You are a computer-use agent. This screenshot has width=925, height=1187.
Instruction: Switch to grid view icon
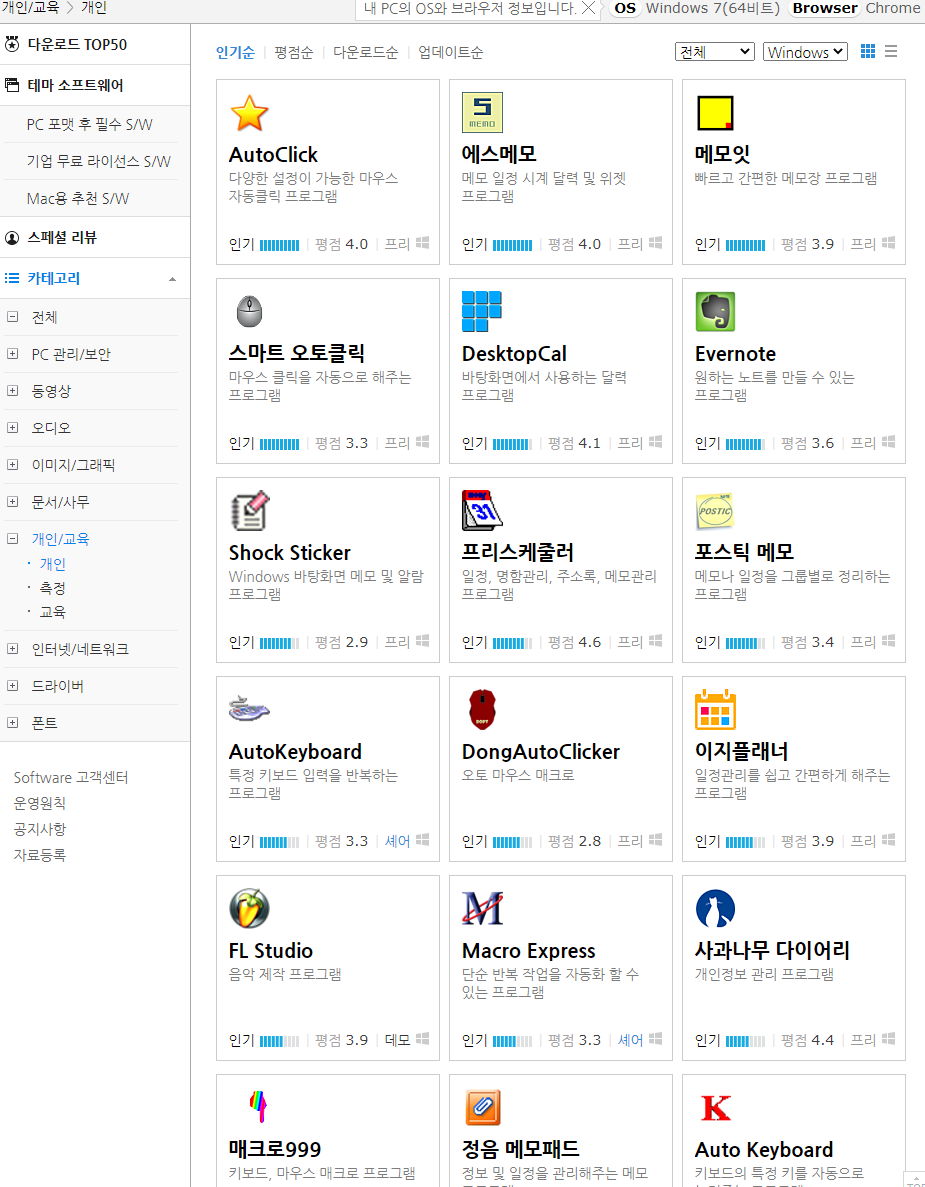pyautogui.click(x=868, y=51)
